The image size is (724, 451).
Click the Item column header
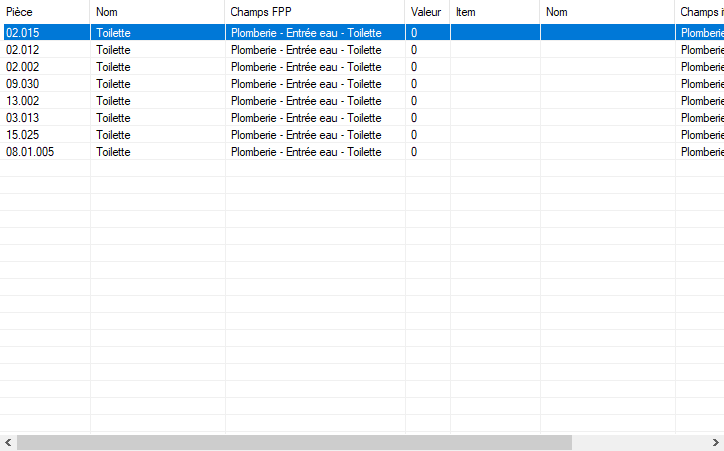[495, 11]
